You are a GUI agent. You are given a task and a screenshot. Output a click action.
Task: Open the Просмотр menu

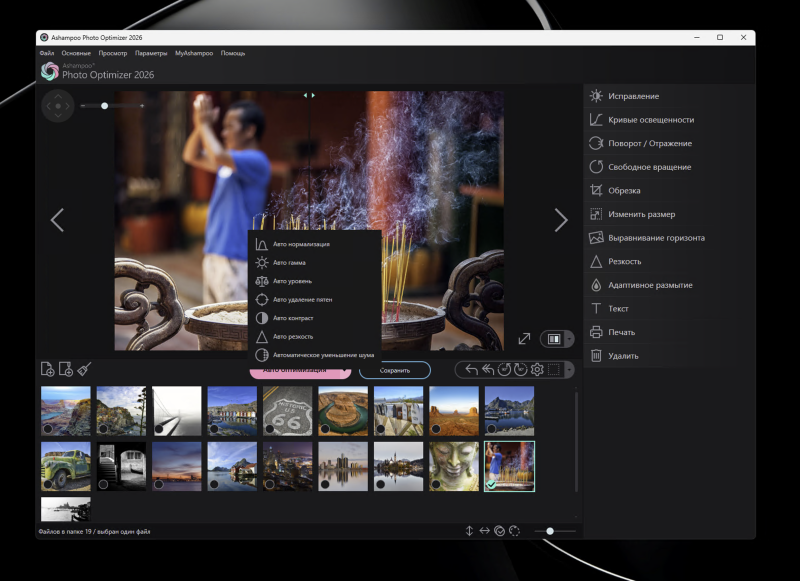(x=113, y=53)
